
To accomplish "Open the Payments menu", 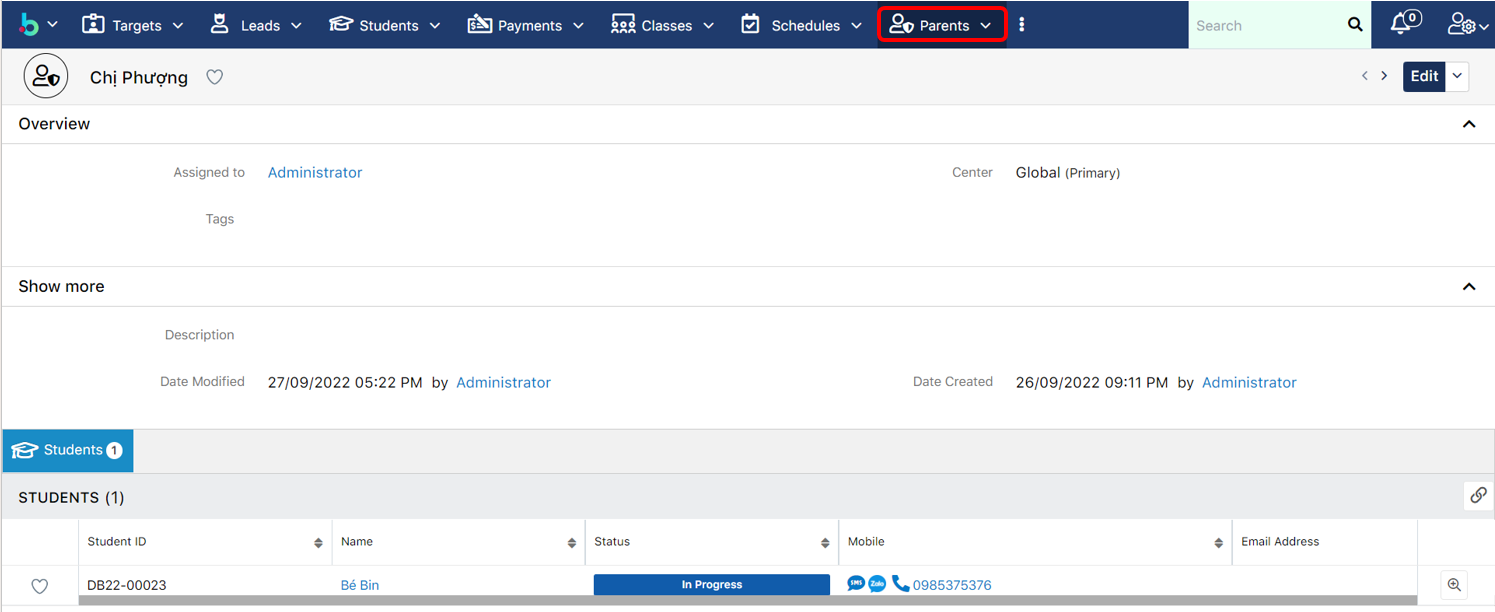I will pyautogui.click(x=528, y=25).
